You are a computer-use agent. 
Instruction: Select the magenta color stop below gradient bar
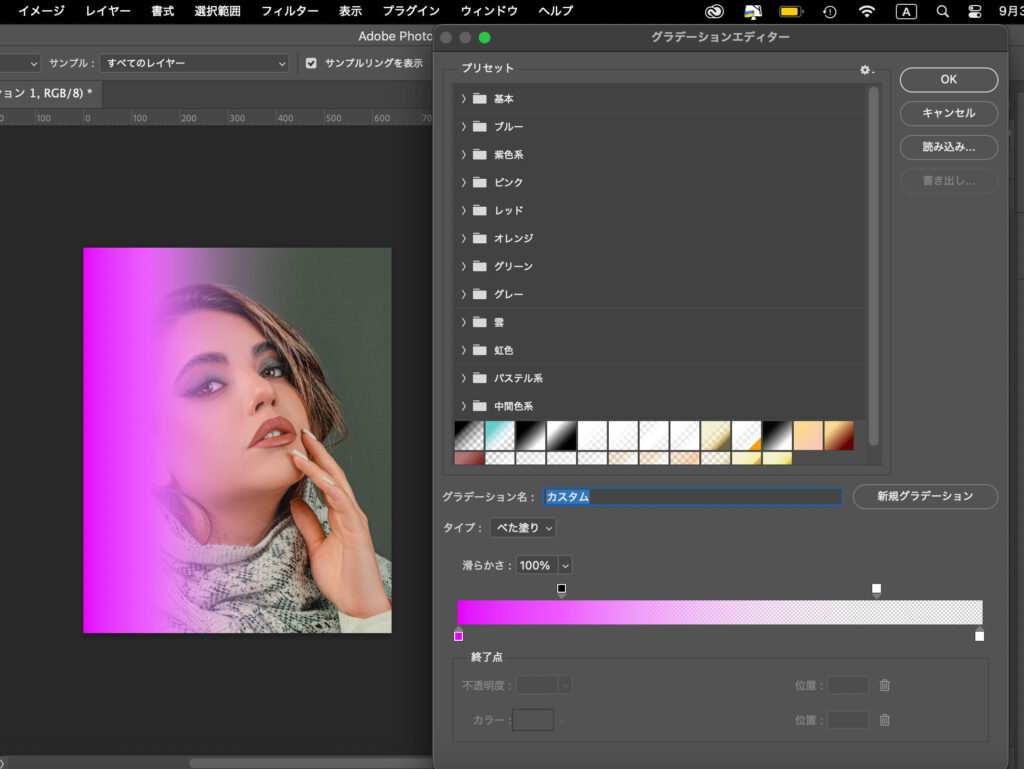(x=458, y=635)
